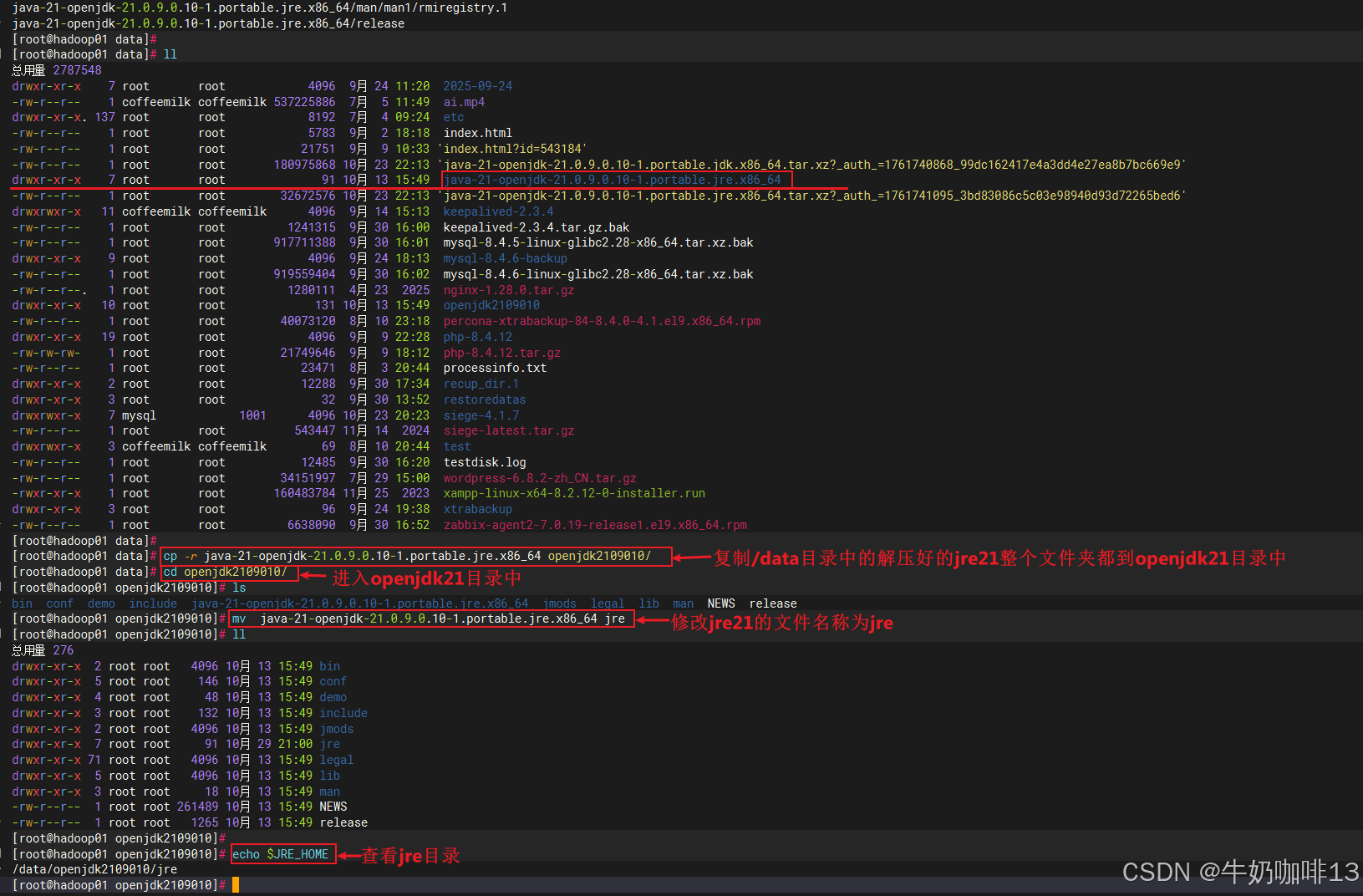Screen dimensions: 1363x896
Task: Select the siege-latest.tar.gz archive name
Action: point(508,430)
